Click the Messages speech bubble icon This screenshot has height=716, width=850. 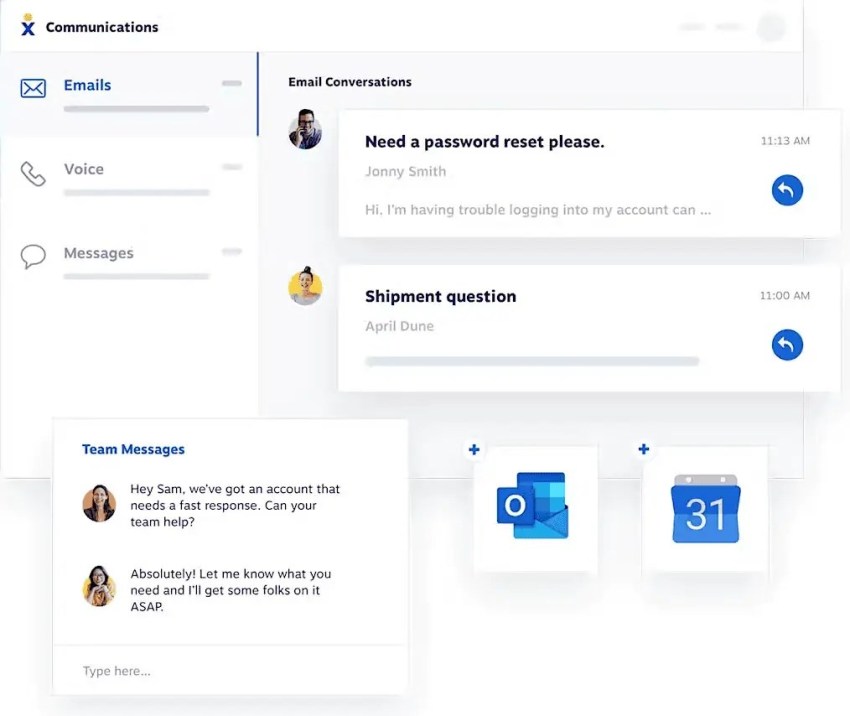click(33, 257)
